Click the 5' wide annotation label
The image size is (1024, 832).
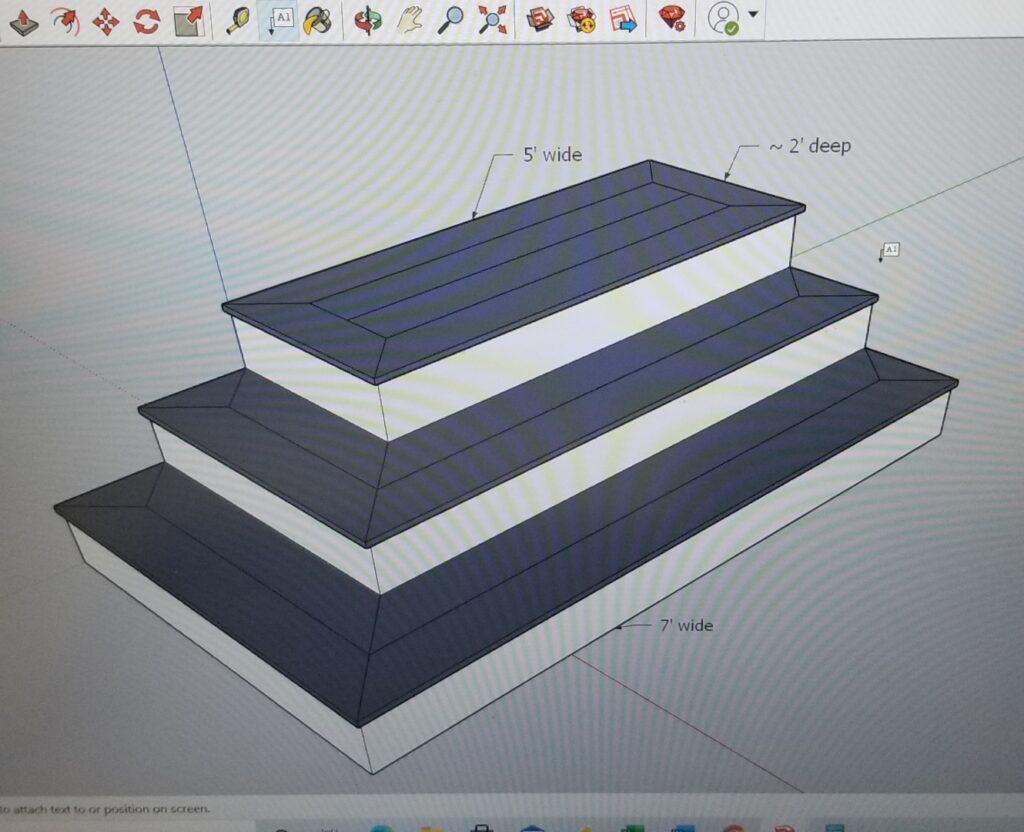tap(552, 155)
